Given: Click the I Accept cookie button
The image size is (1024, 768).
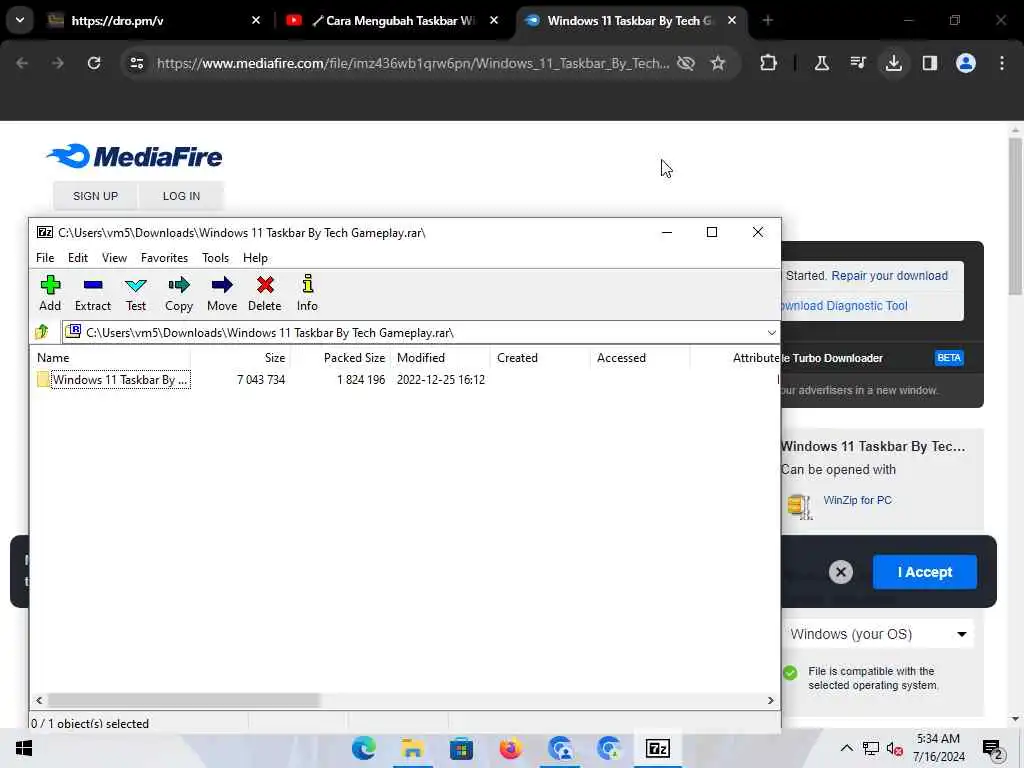Looking at the screenshot, I should [x=925, y=572].
